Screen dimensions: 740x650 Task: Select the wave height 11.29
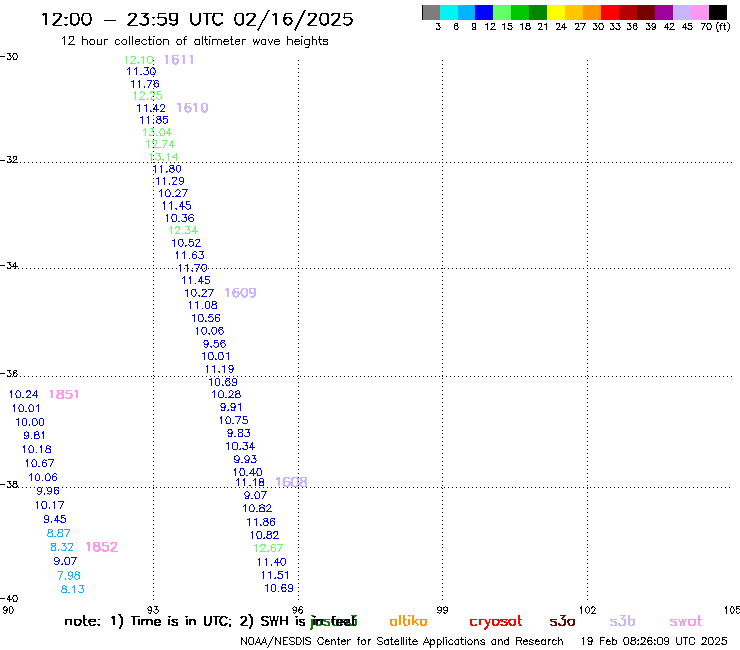pos(170,181)
